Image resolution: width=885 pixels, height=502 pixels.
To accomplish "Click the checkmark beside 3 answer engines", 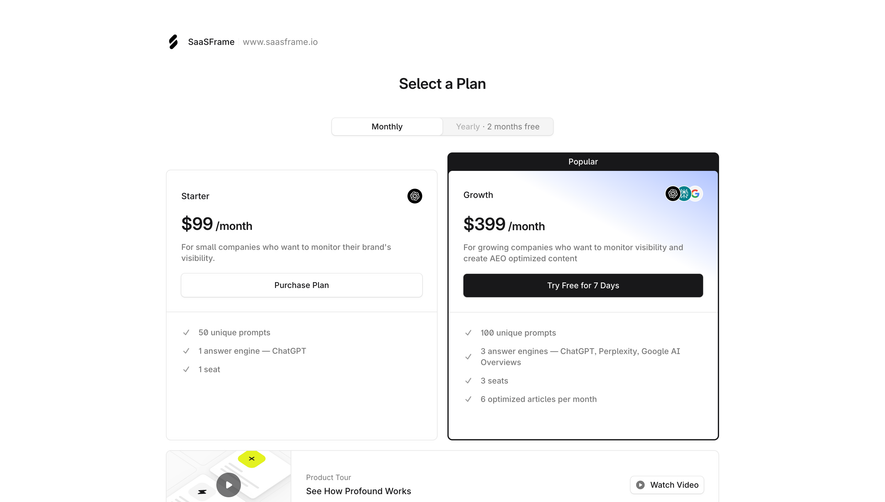I will tap(468, 357).
